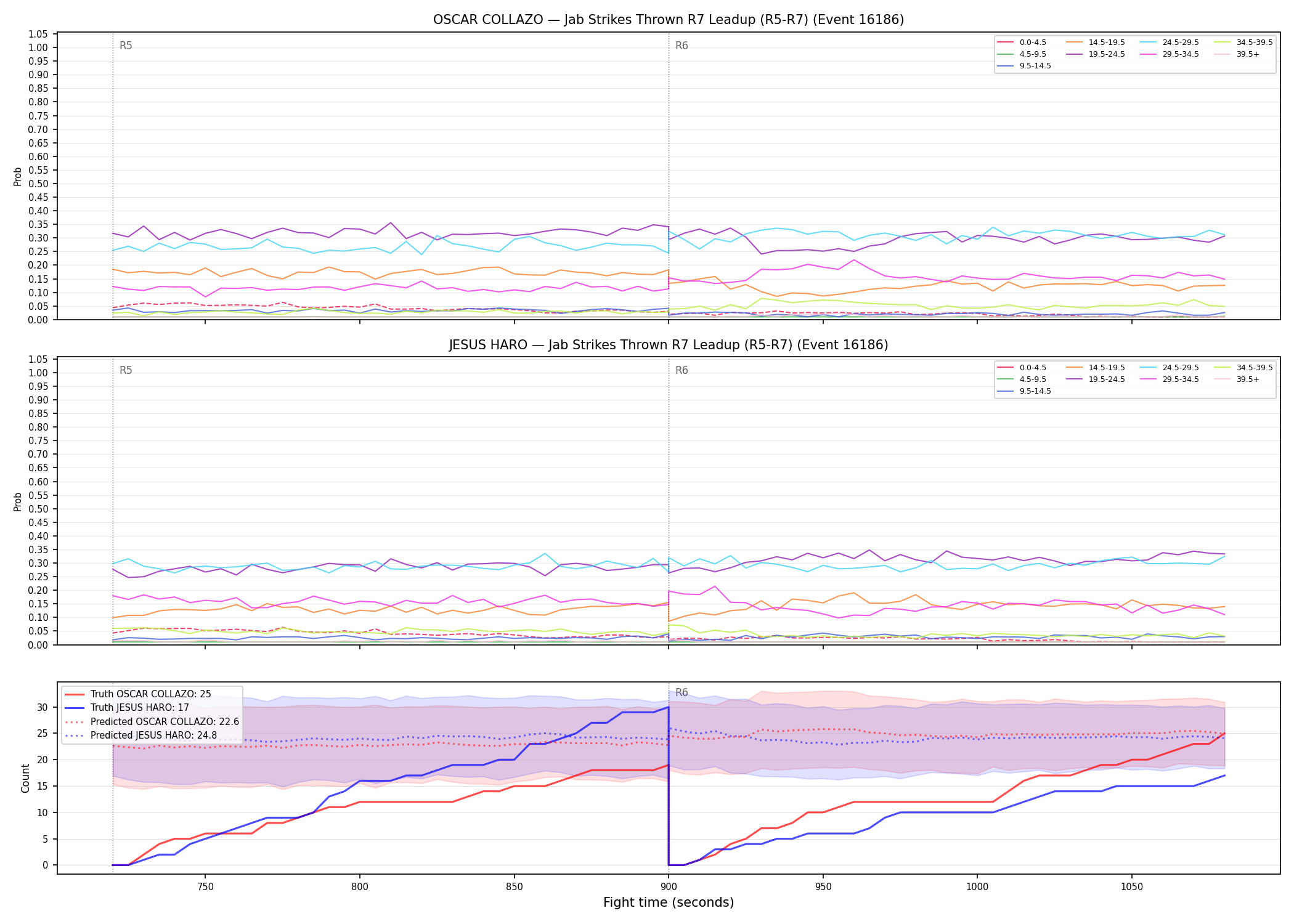The height and width of the screenshot is (924, 1294).
Task: Select the 14.5-19.5 legend entry in Collazo chart
Action: tap(1096, 43)
